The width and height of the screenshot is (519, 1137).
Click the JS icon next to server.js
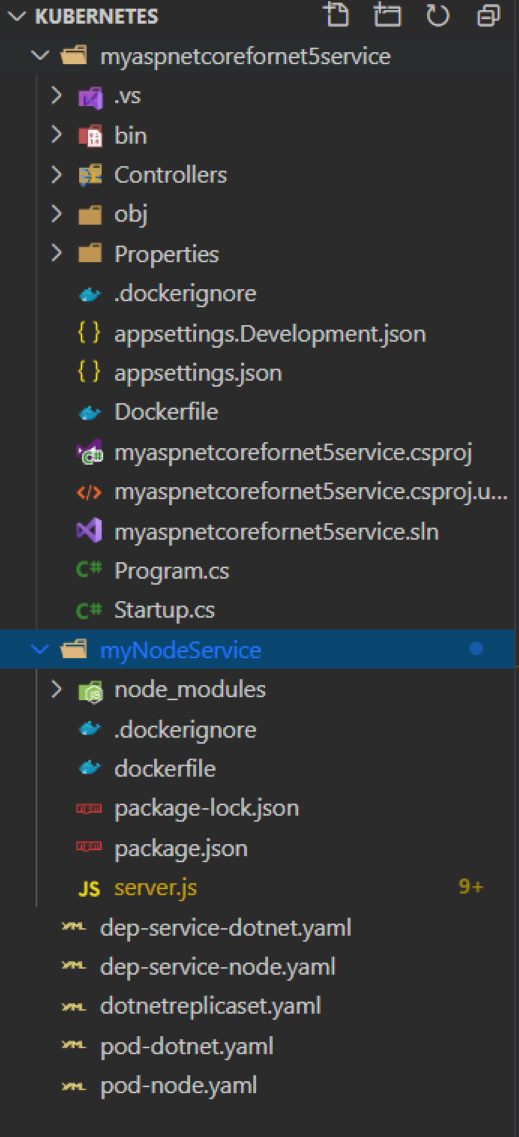(x=89, y=888)
